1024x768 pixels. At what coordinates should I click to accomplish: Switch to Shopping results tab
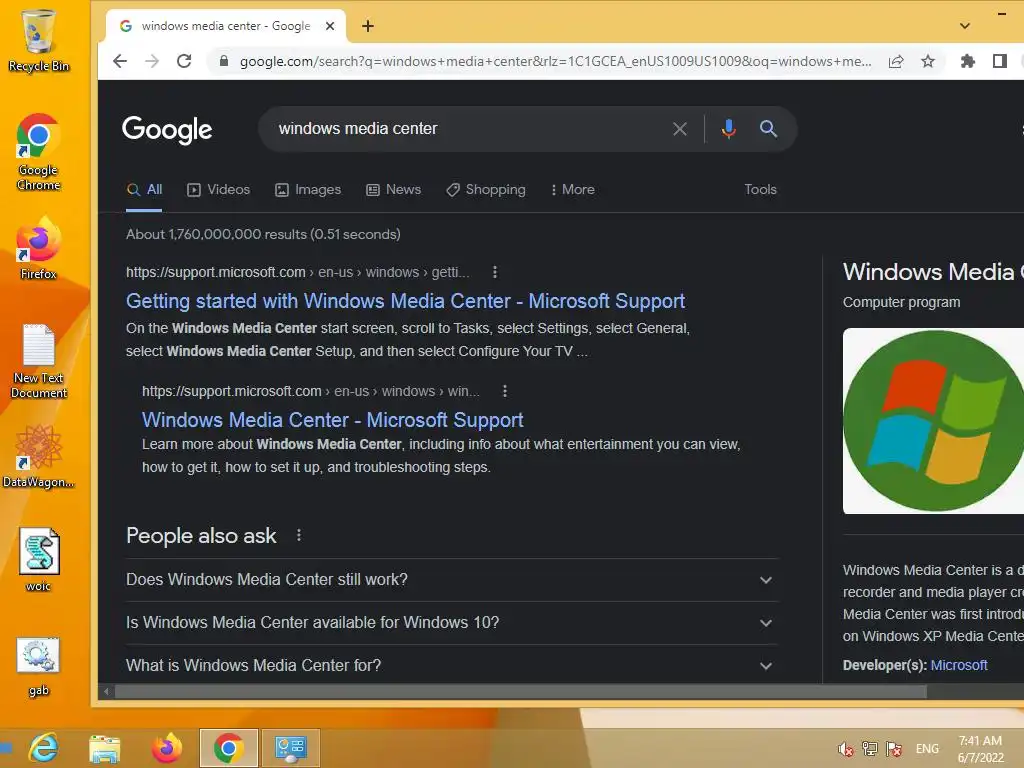click(485, 189)
